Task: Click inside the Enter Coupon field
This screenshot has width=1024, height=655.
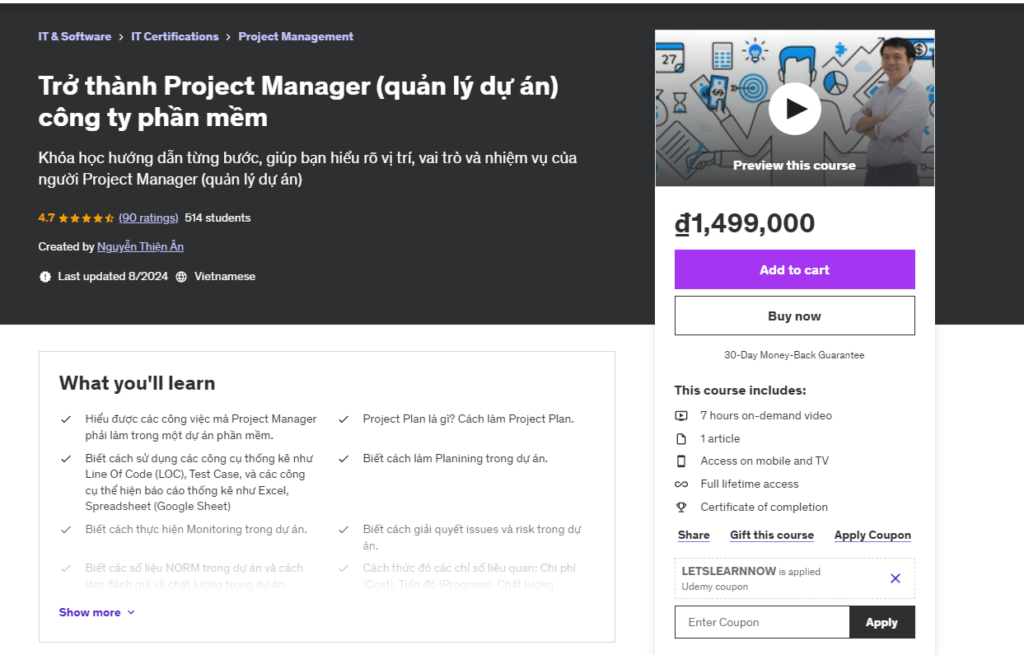Action: point(761,621)
